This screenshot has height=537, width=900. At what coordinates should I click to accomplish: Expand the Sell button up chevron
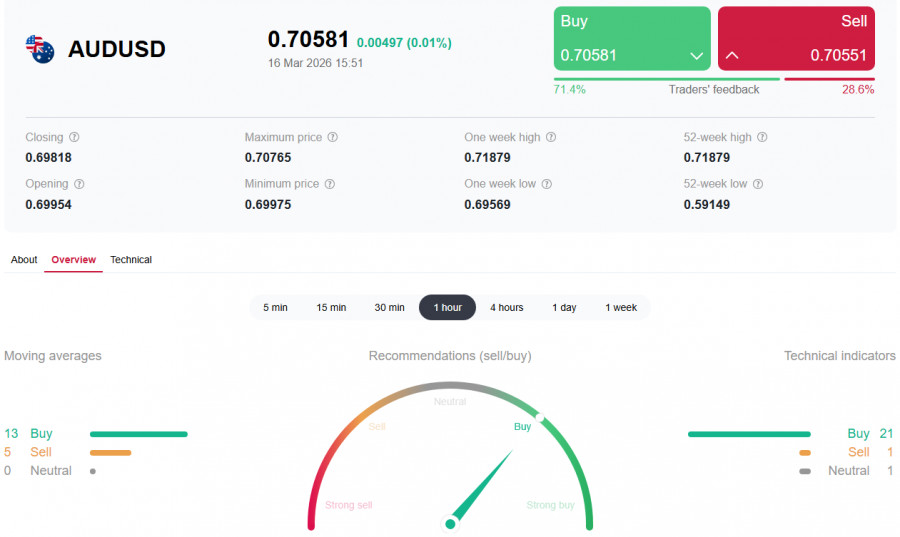pos(732,56)
